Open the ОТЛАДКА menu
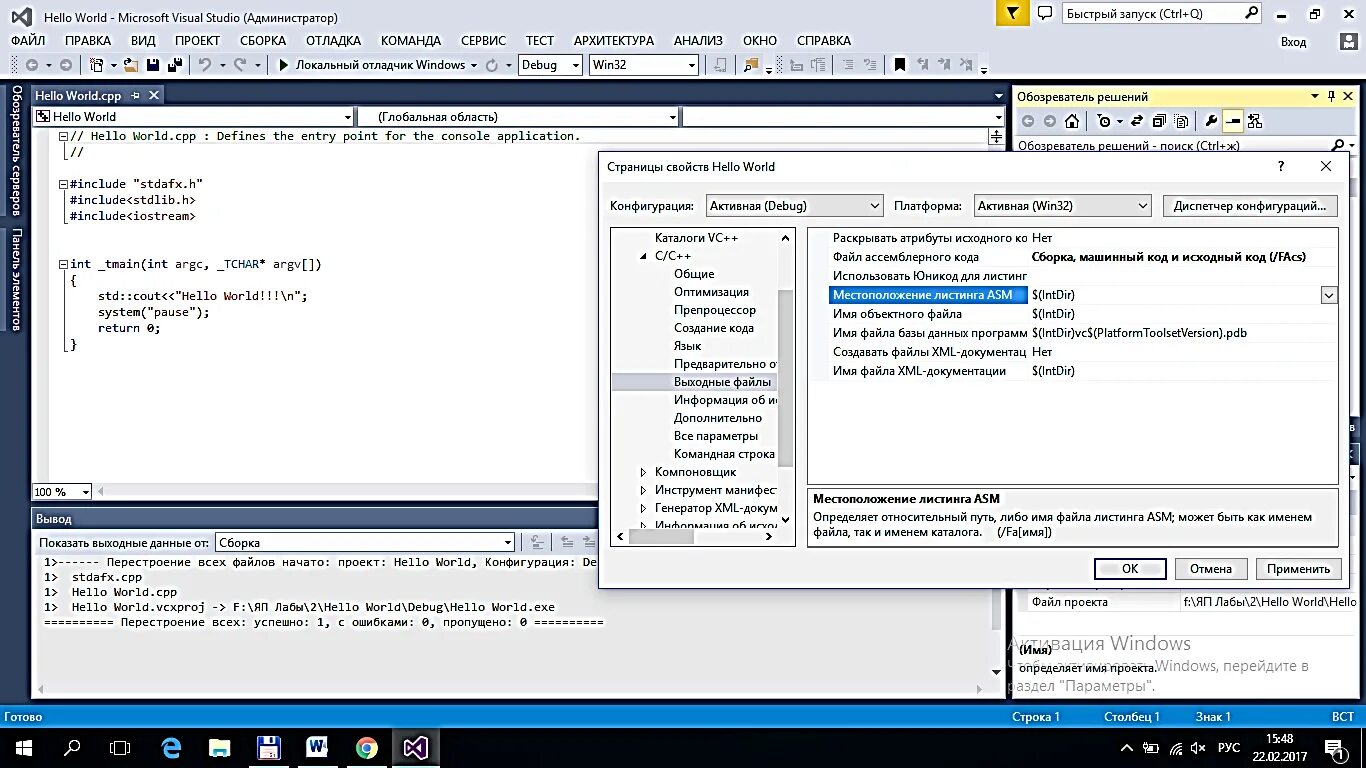 click(333, 41)
